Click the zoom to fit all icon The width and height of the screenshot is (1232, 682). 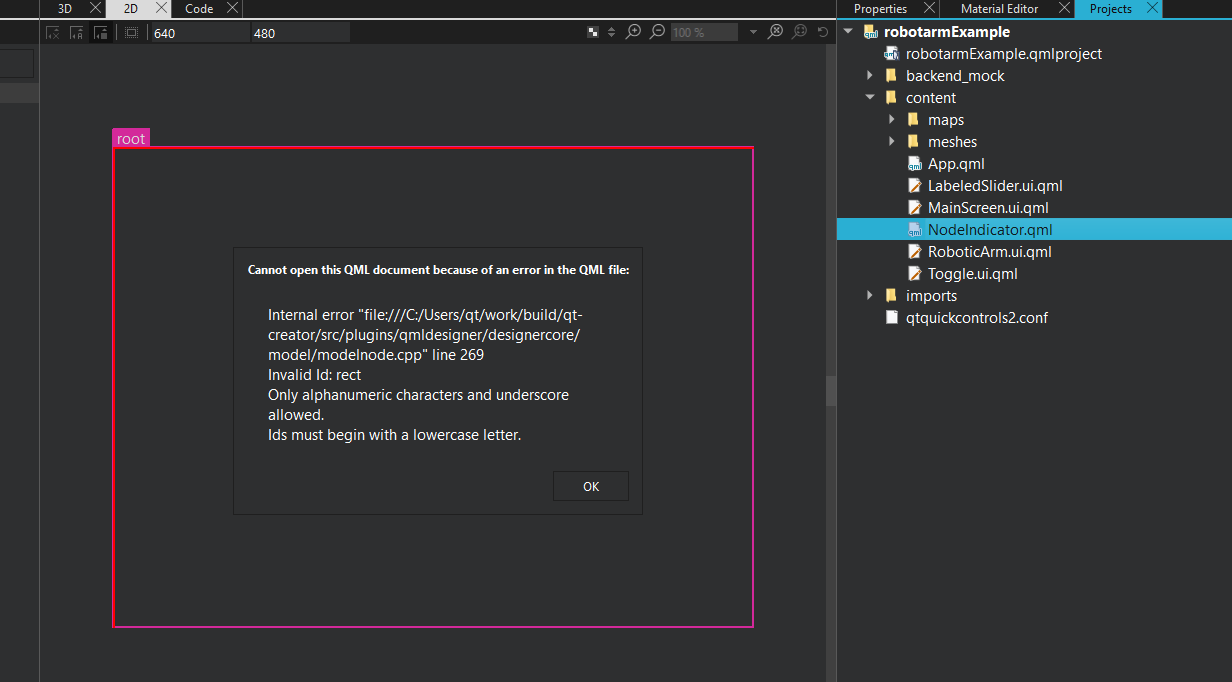(x=775, y=32)
